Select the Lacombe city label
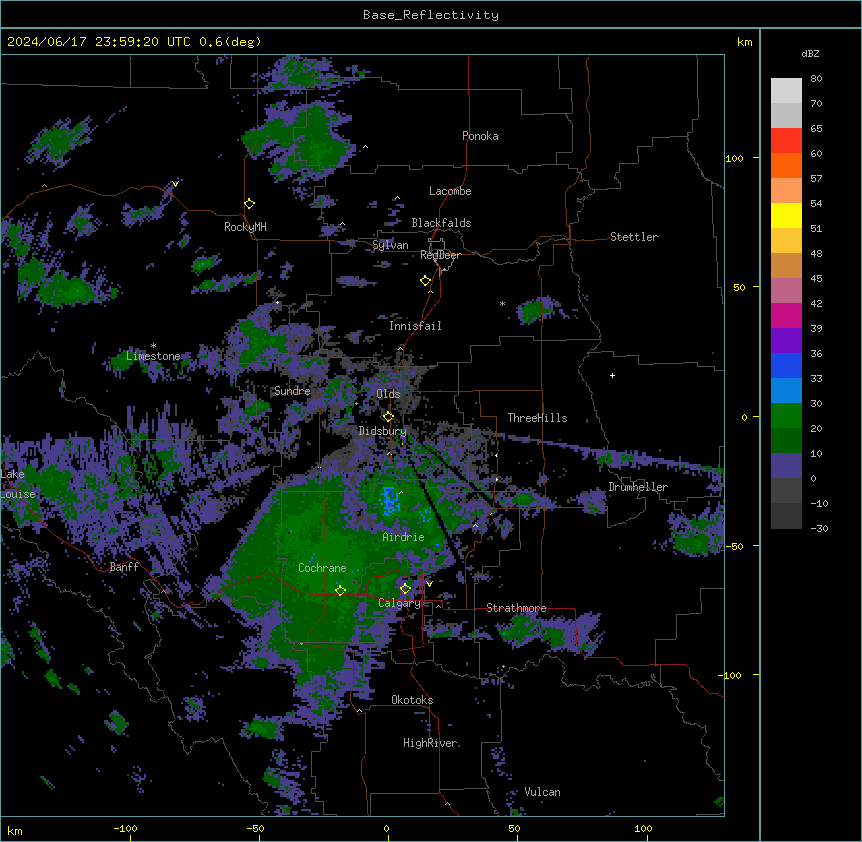Image resolution: width=862 pixels, height=842 pixels. [450, 191]
